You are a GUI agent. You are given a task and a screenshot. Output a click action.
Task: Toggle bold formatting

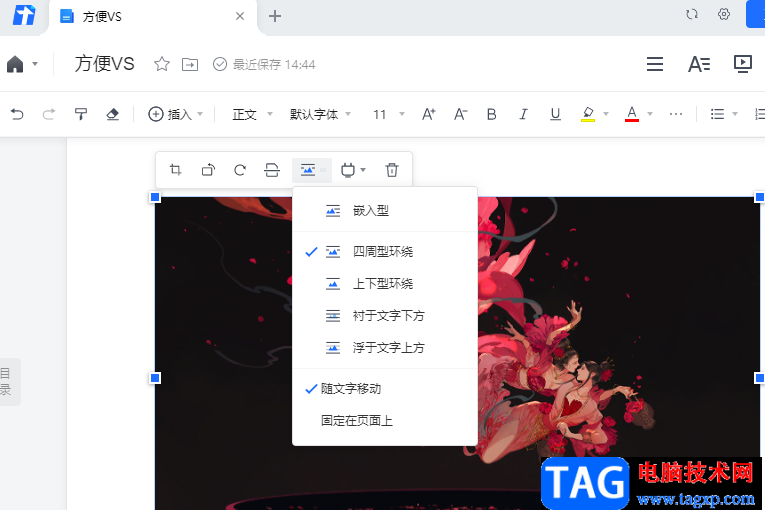point(491,114)
